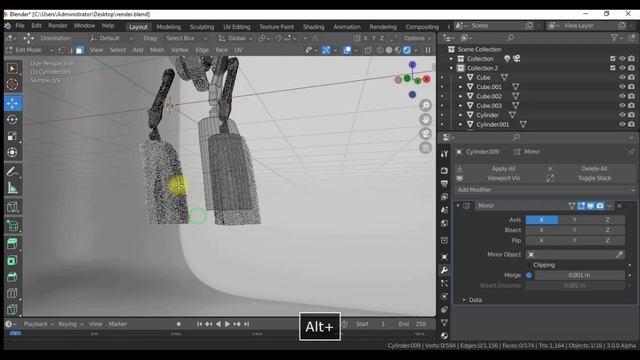Viewport: 640px width, 360px height.
Task: Select the Select Box tool in toolbar
Action: 12,69
